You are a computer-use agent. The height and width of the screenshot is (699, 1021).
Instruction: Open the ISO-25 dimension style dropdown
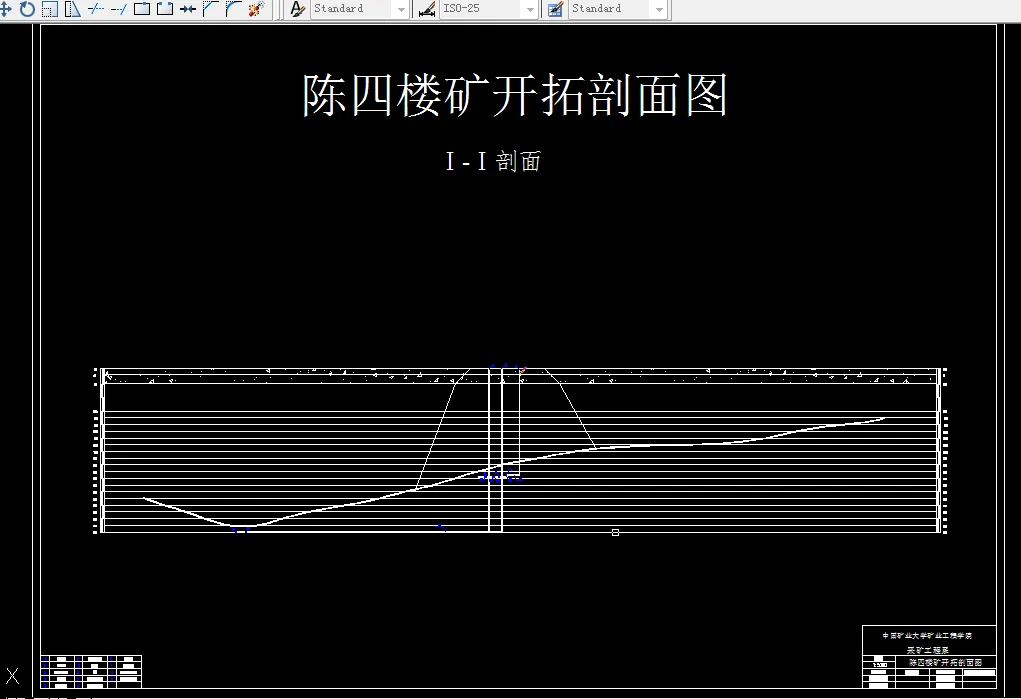click(x=531, y=10)
